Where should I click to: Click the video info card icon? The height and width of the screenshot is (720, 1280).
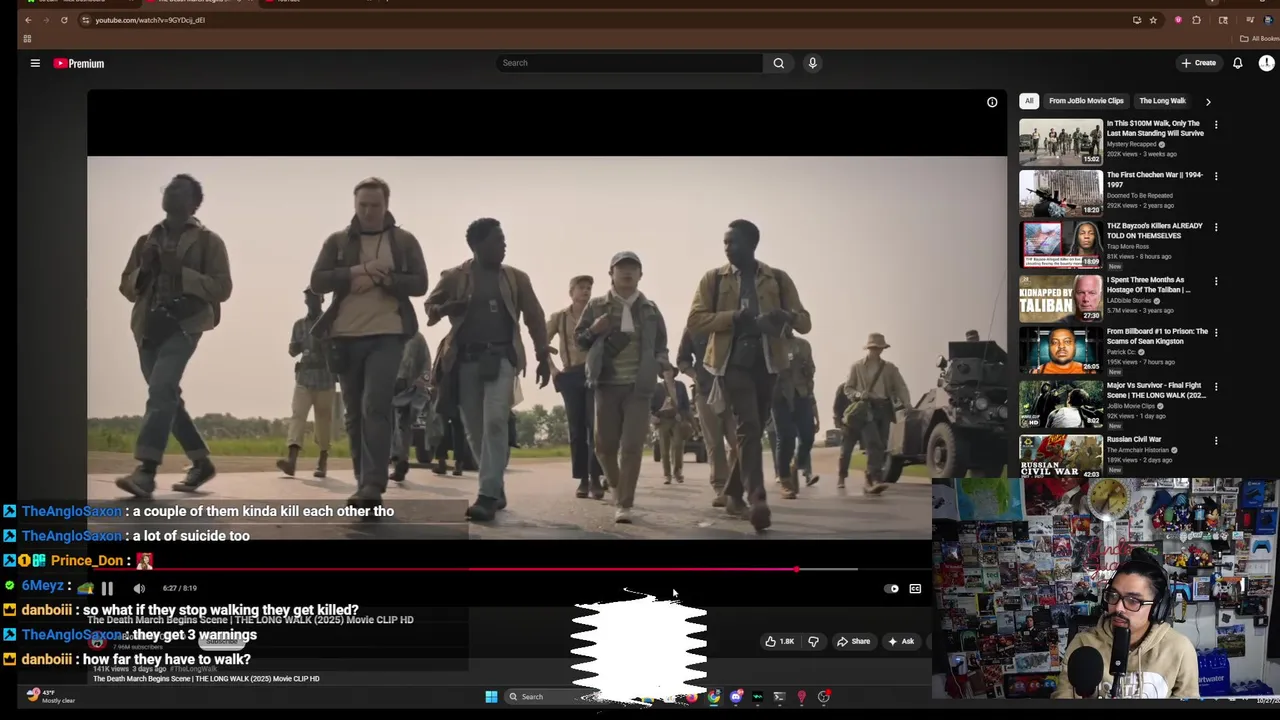pos(992,102)
